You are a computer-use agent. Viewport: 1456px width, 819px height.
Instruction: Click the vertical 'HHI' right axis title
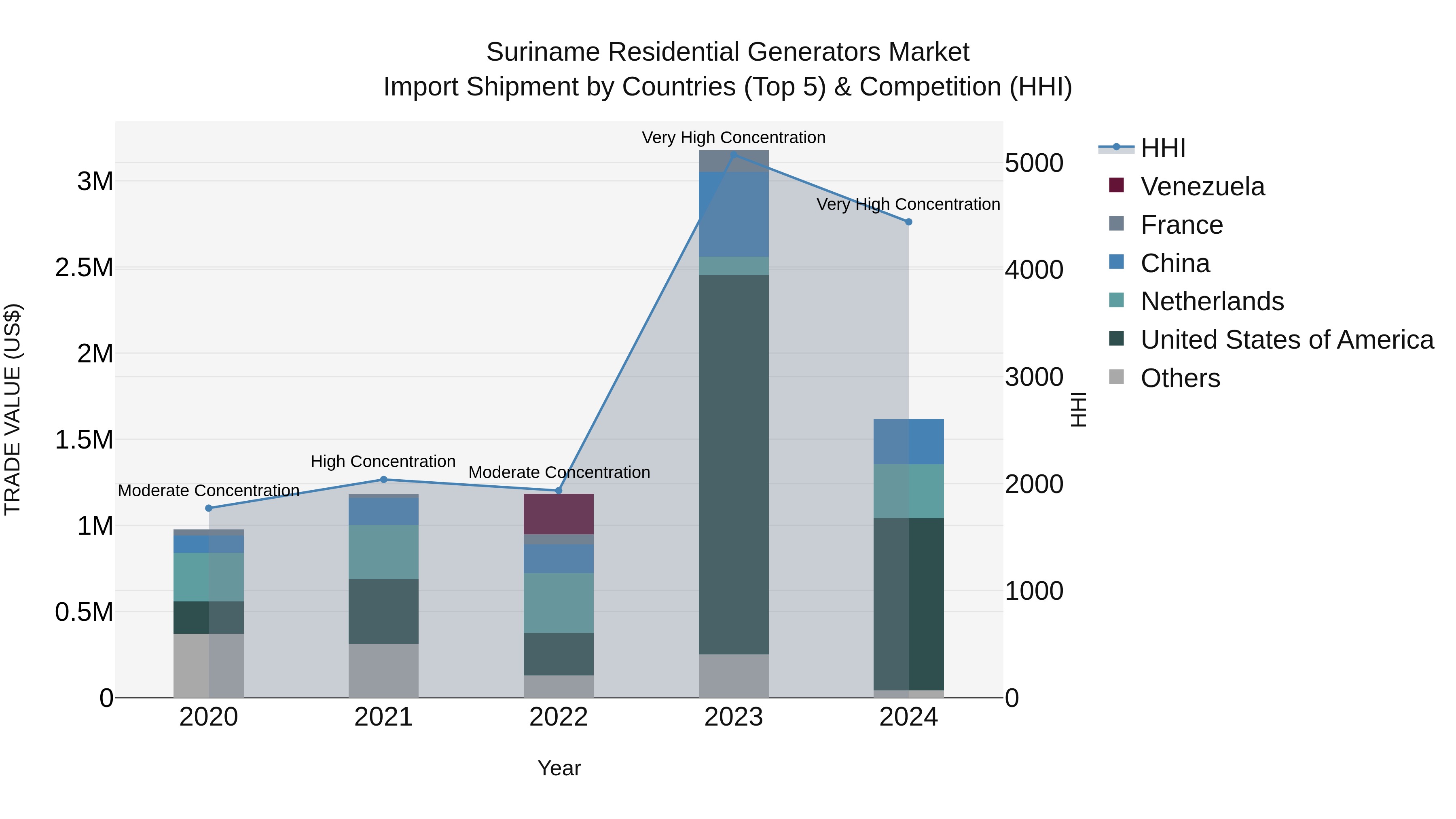click(x=1079, y=410)
